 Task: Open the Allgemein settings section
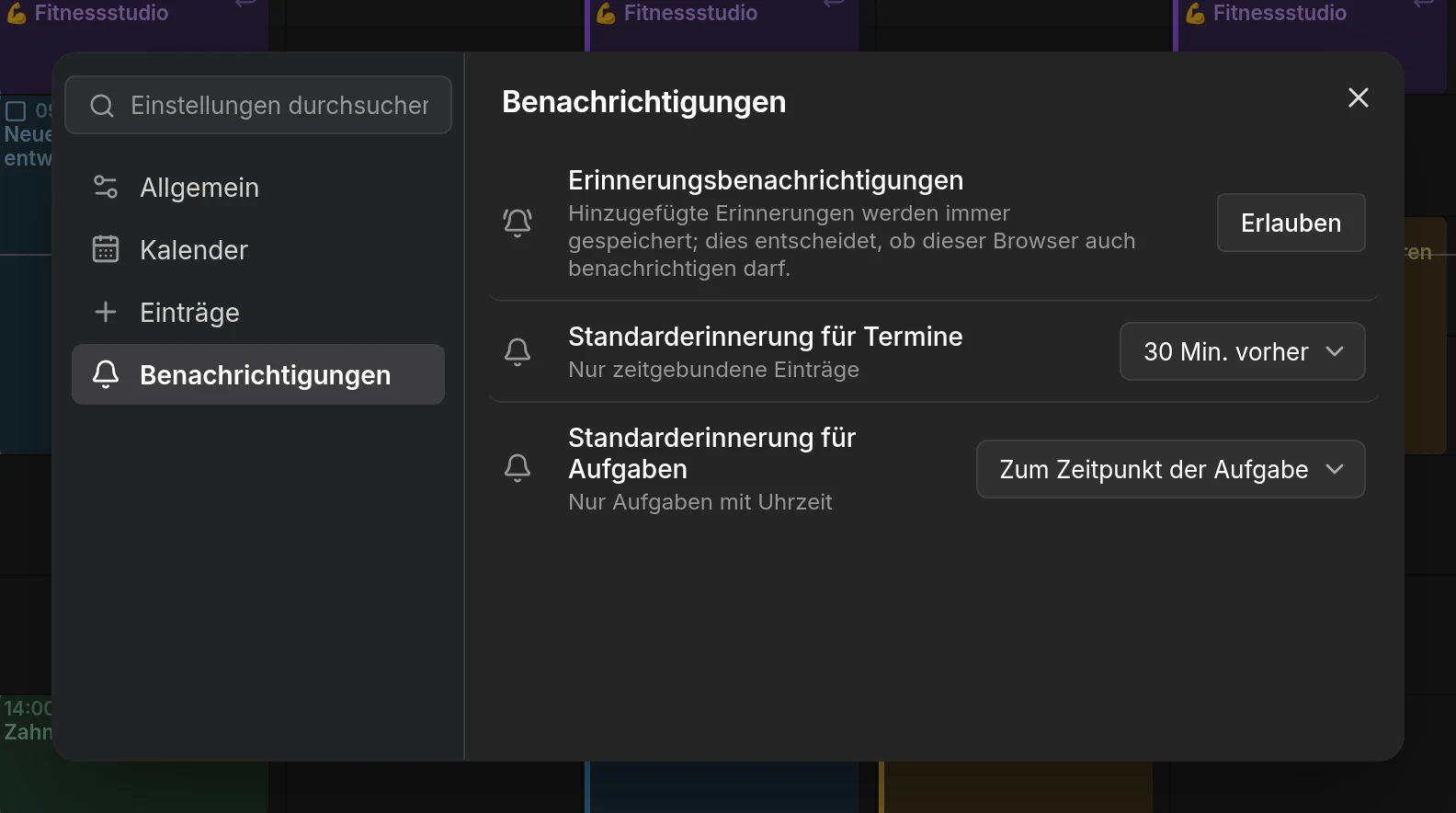258,188
